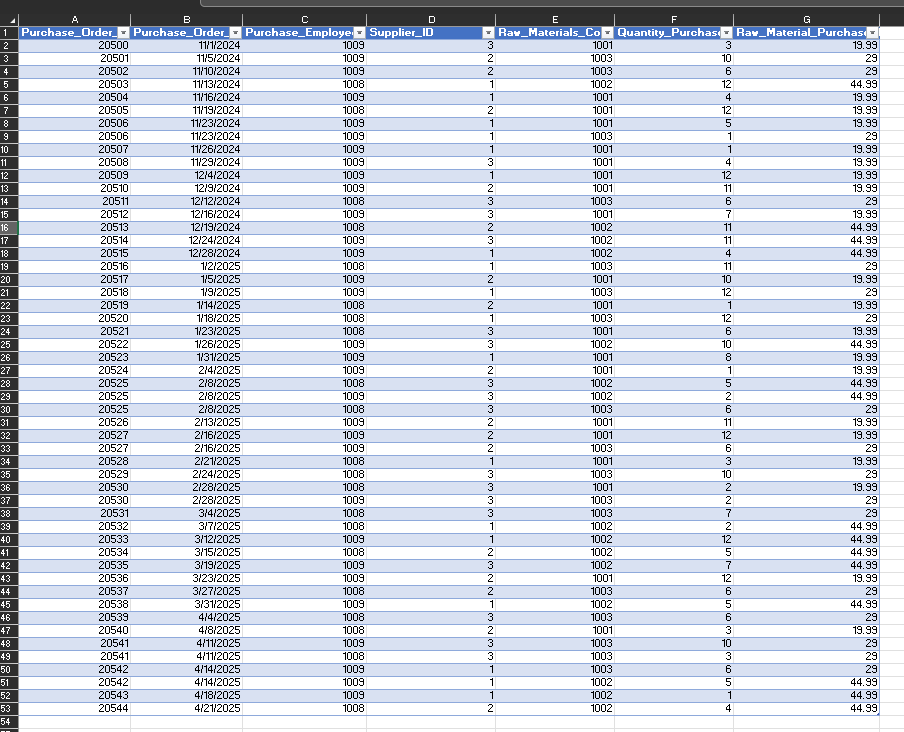Select column B by its header letter

tap(187, 20)
